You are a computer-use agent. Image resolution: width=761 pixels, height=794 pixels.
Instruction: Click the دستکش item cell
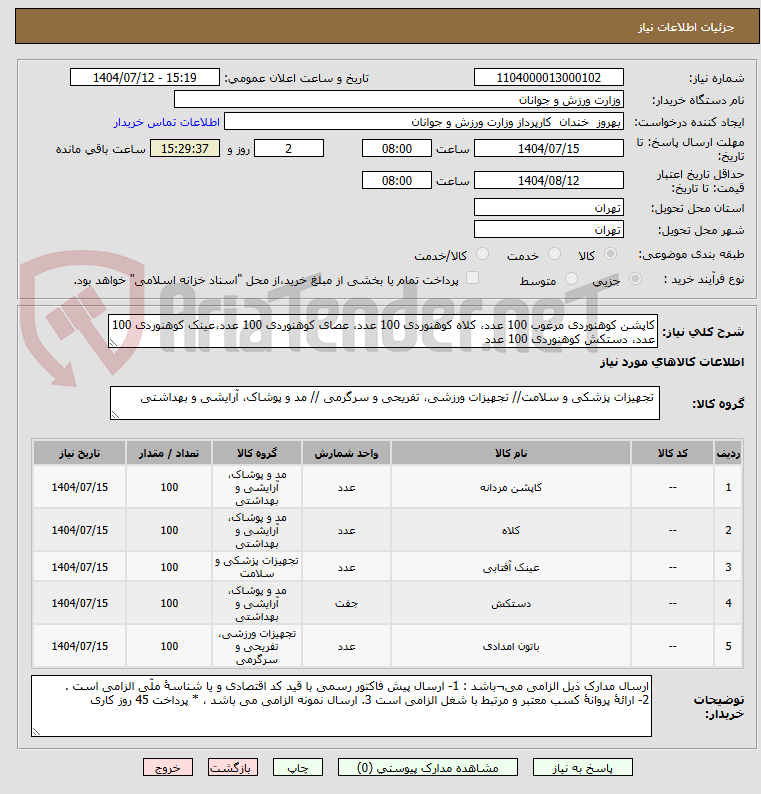(x=511, y=603)
